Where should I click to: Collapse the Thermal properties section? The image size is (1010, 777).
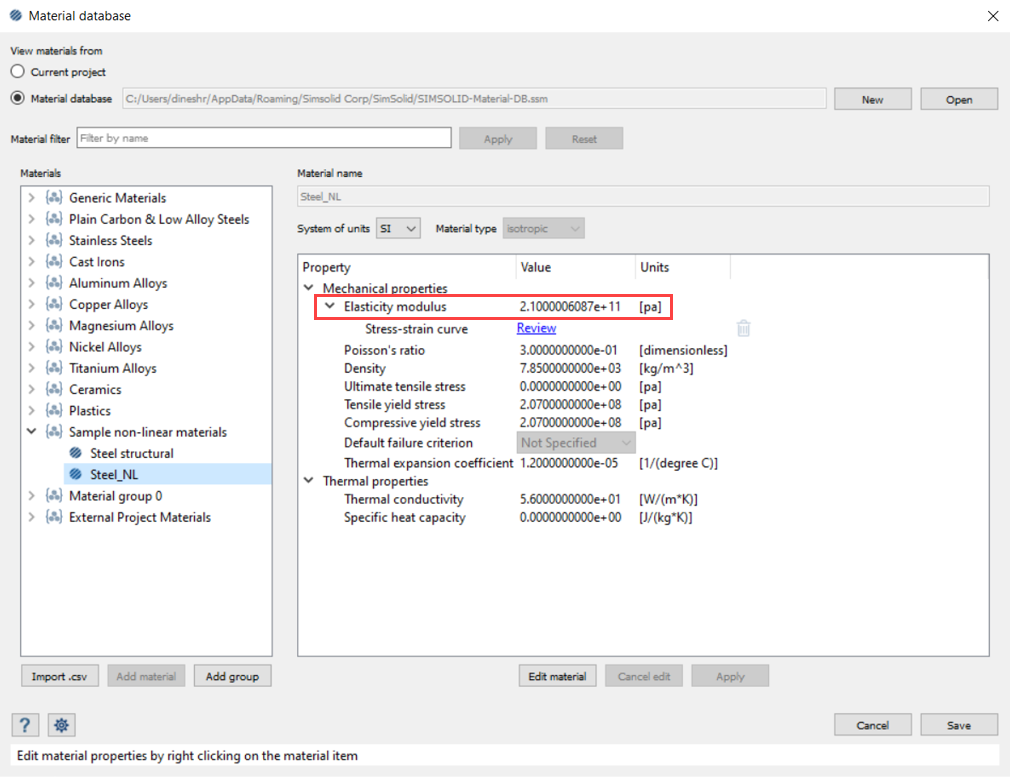point(309,481)
